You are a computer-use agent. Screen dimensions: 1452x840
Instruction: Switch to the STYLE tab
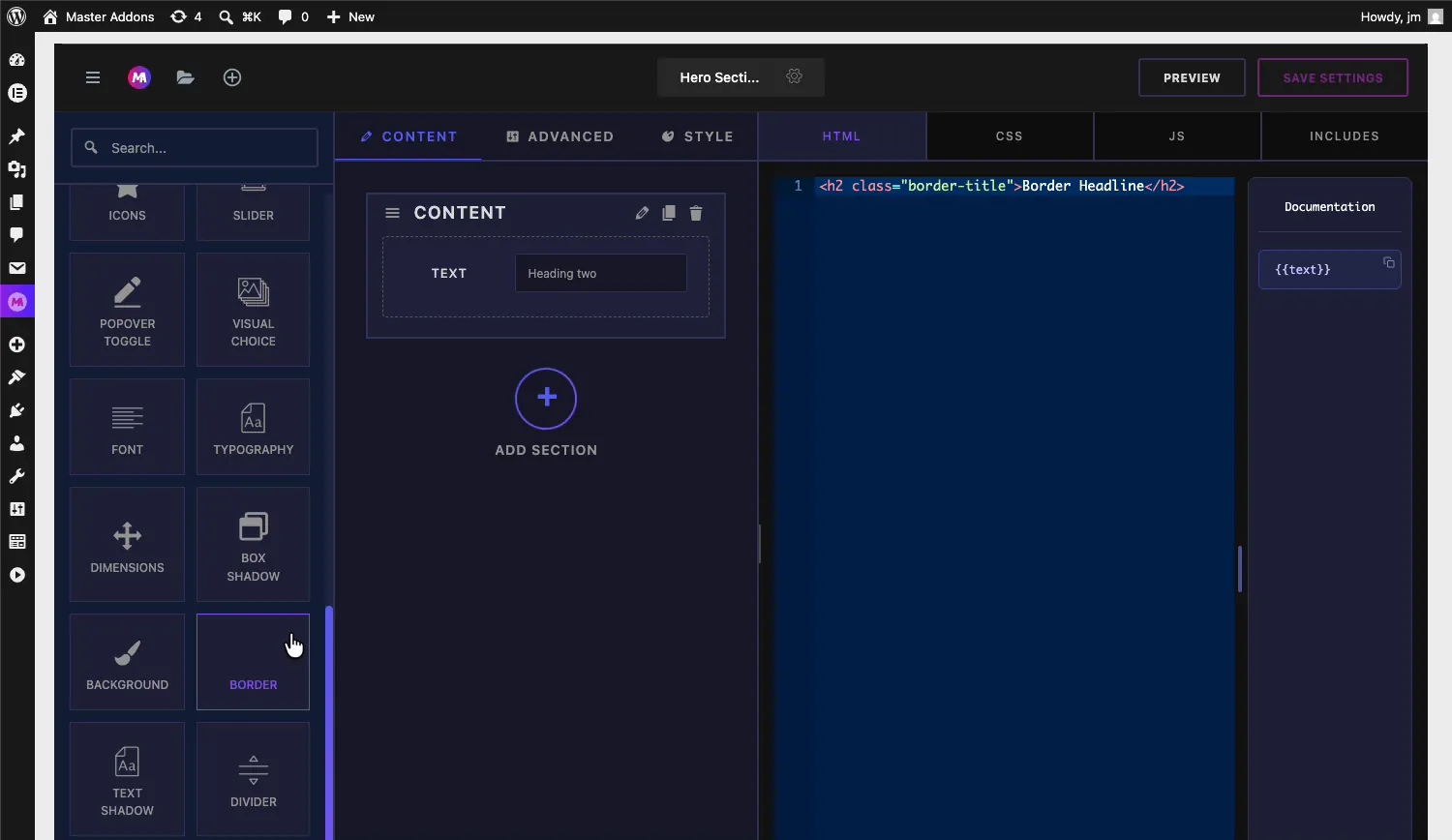pyautogui.click(x=698, y=136)
